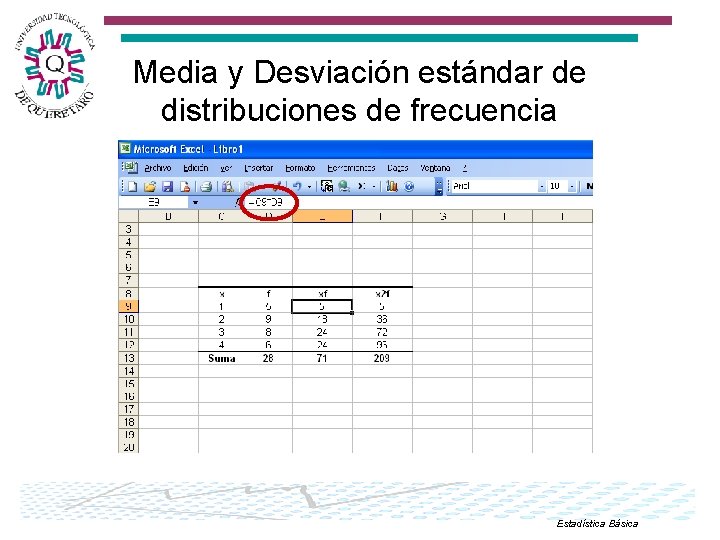Click the x value 2 cell
Viewport: 720px width, 540px height.
pos(222,319)
